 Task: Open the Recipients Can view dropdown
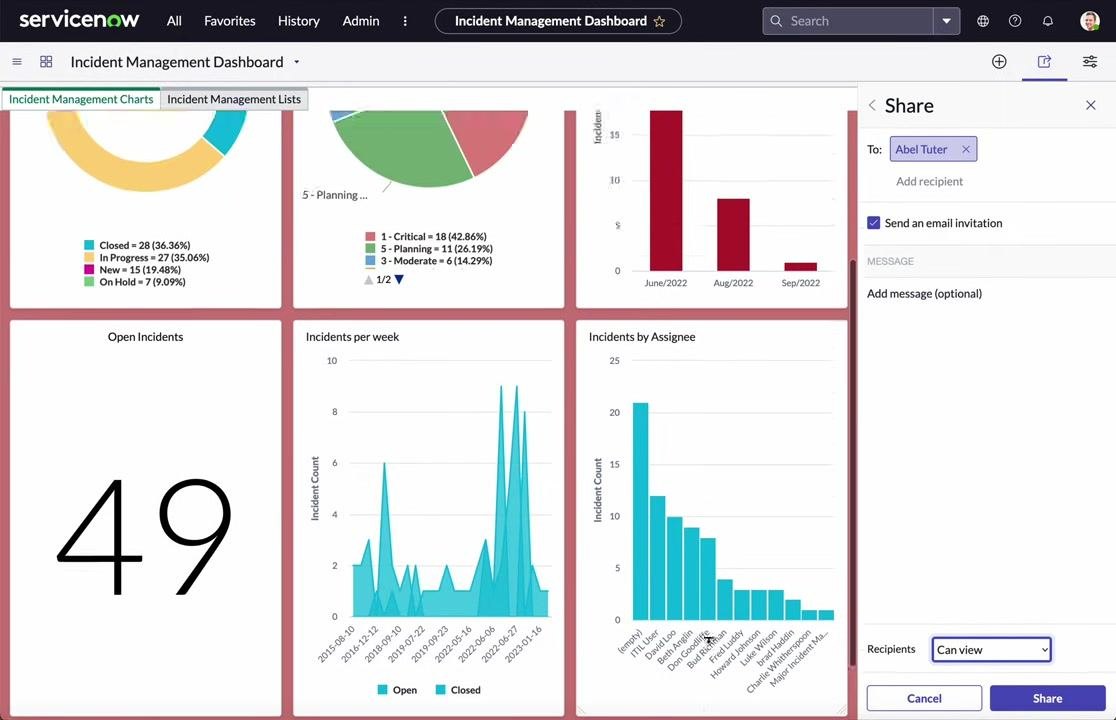[991, 650]
